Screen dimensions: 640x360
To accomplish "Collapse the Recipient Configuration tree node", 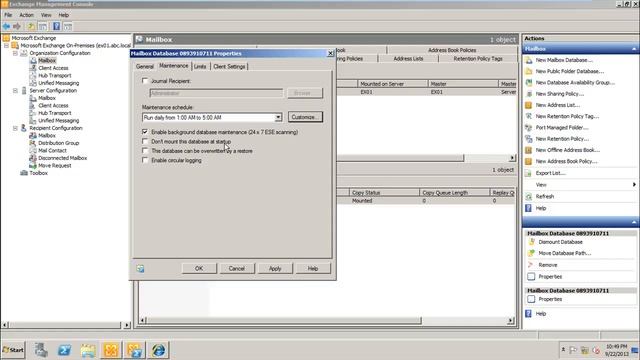I will (x=16, y=128).
